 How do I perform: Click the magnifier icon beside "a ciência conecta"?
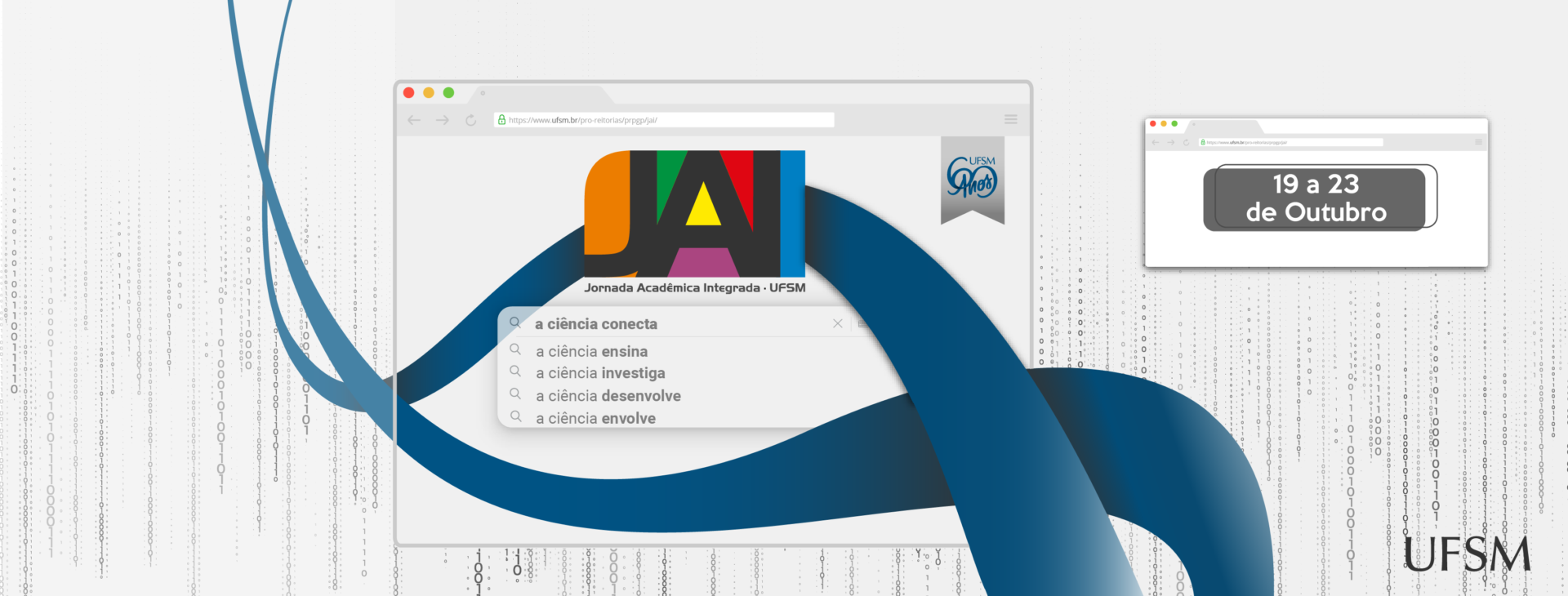(515, 322)
